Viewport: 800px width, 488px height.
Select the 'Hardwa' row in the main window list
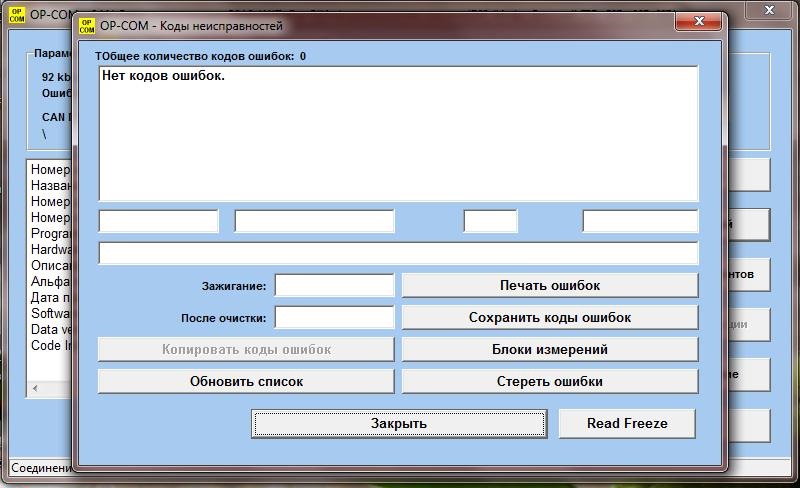[51, 250]
